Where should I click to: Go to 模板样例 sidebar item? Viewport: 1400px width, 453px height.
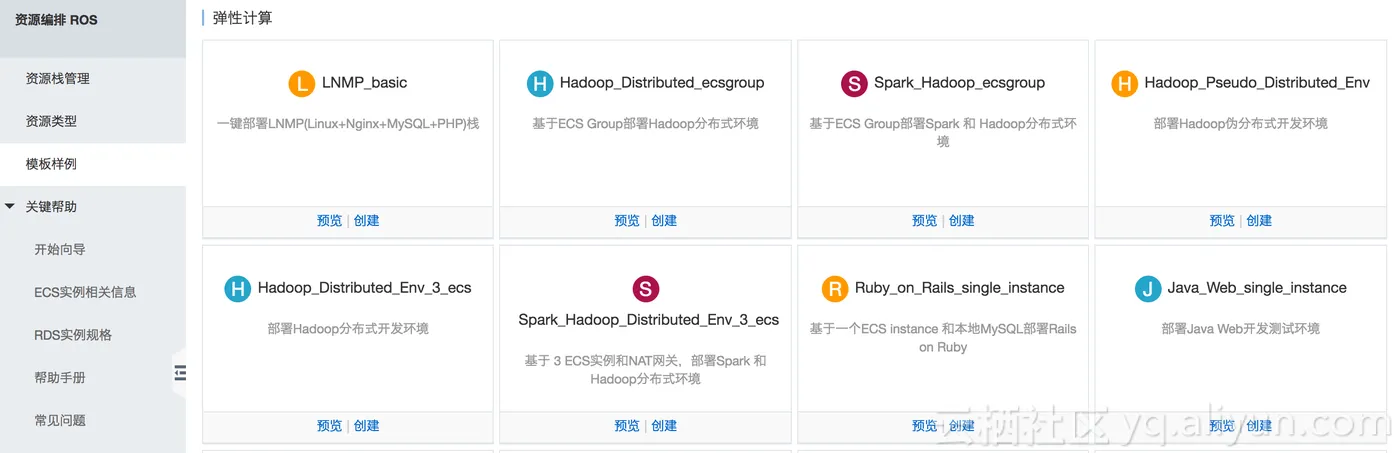51,164
